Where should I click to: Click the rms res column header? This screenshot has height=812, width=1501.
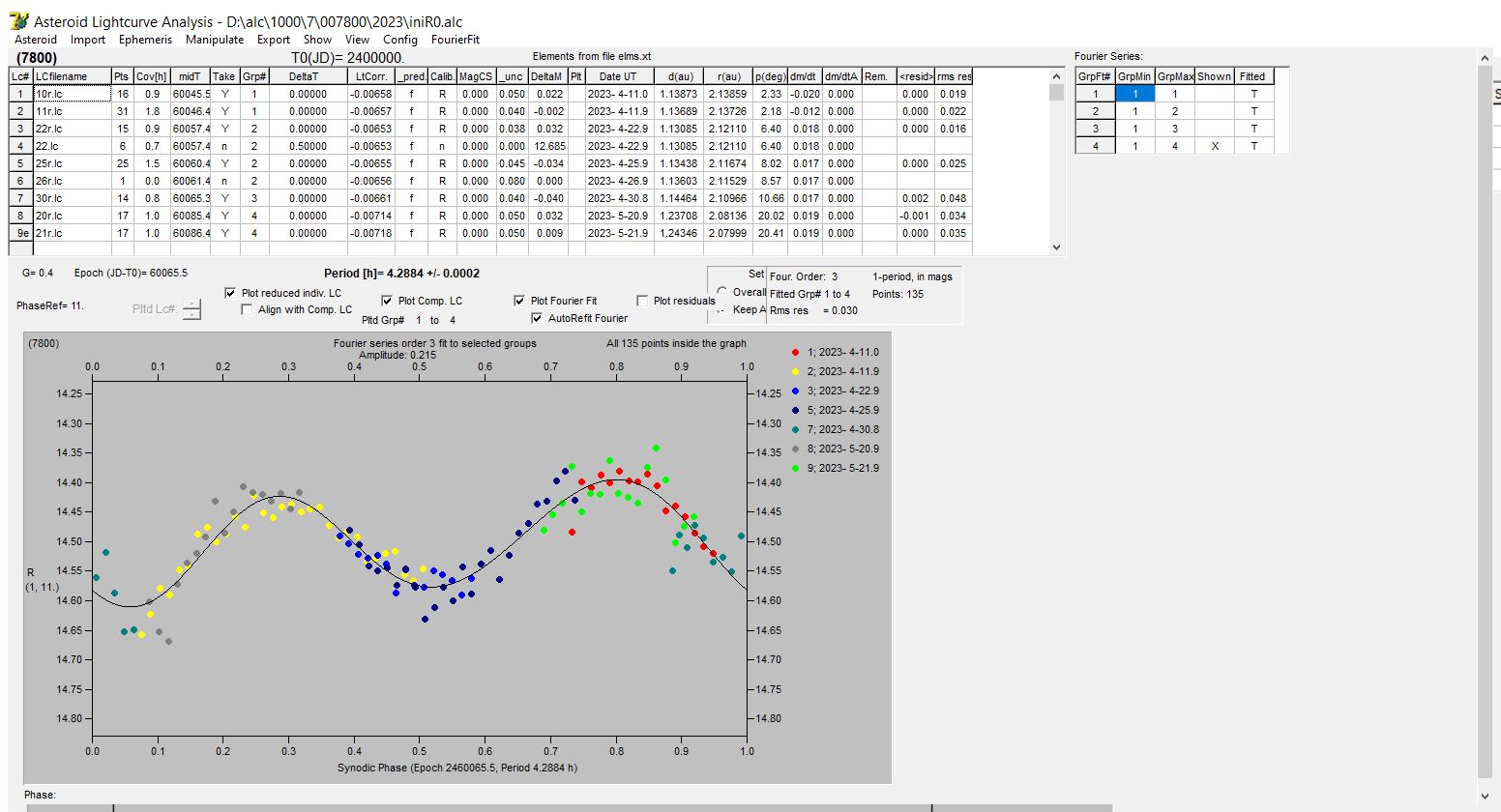tap(954, 76)
